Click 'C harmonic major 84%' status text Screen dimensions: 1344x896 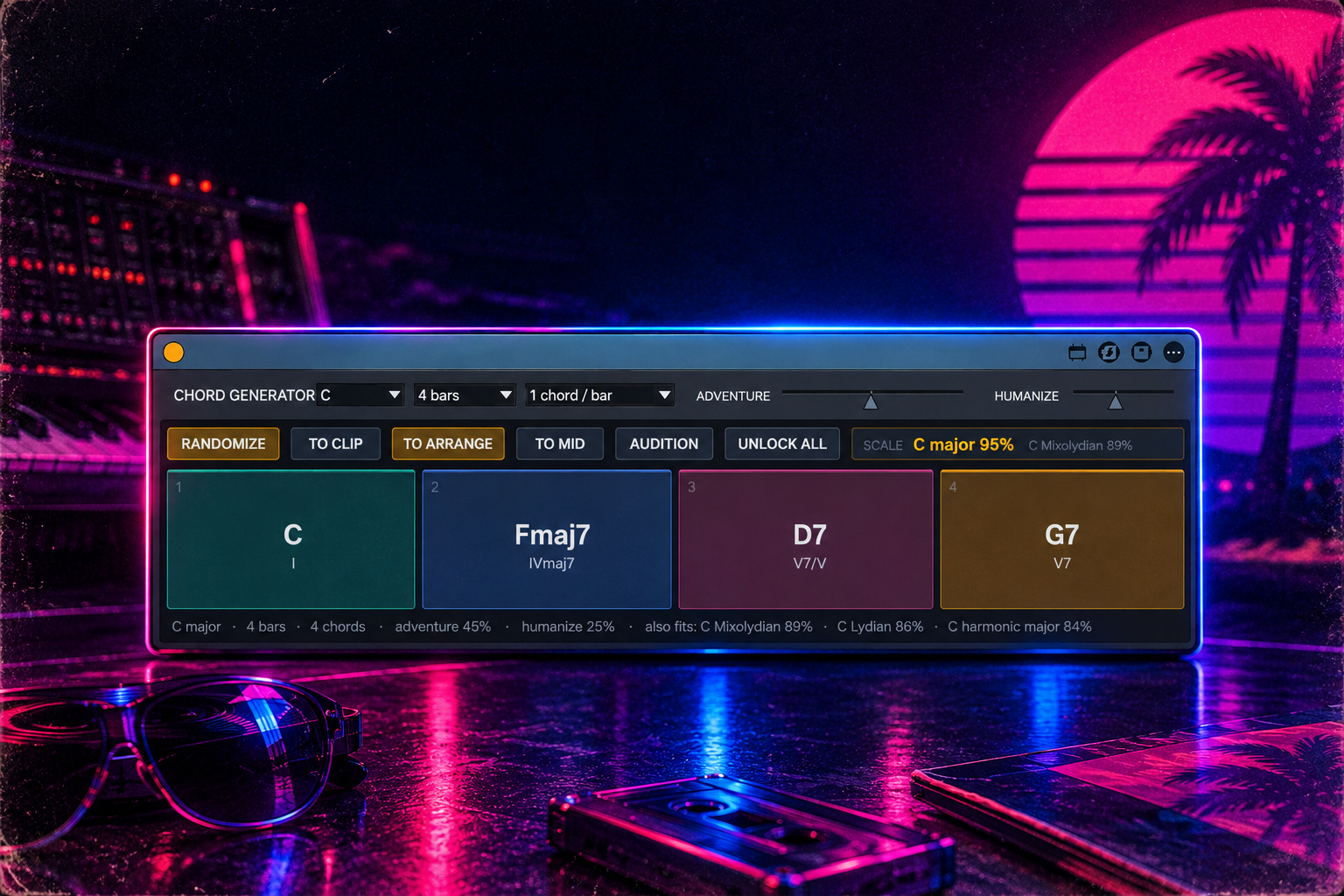click(x=1019, y=626)
